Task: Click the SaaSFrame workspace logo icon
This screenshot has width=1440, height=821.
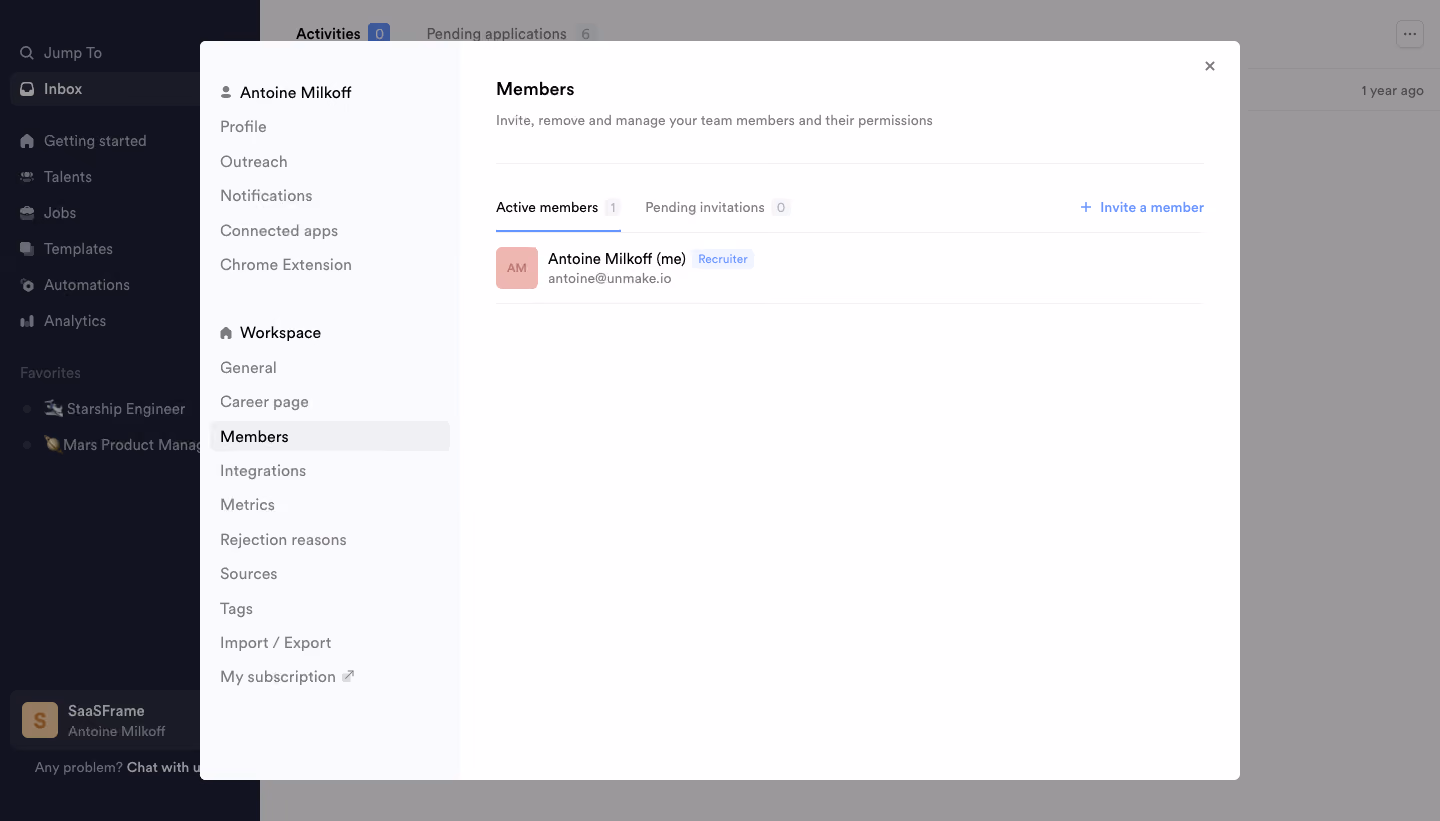Action: click(40, 720)
